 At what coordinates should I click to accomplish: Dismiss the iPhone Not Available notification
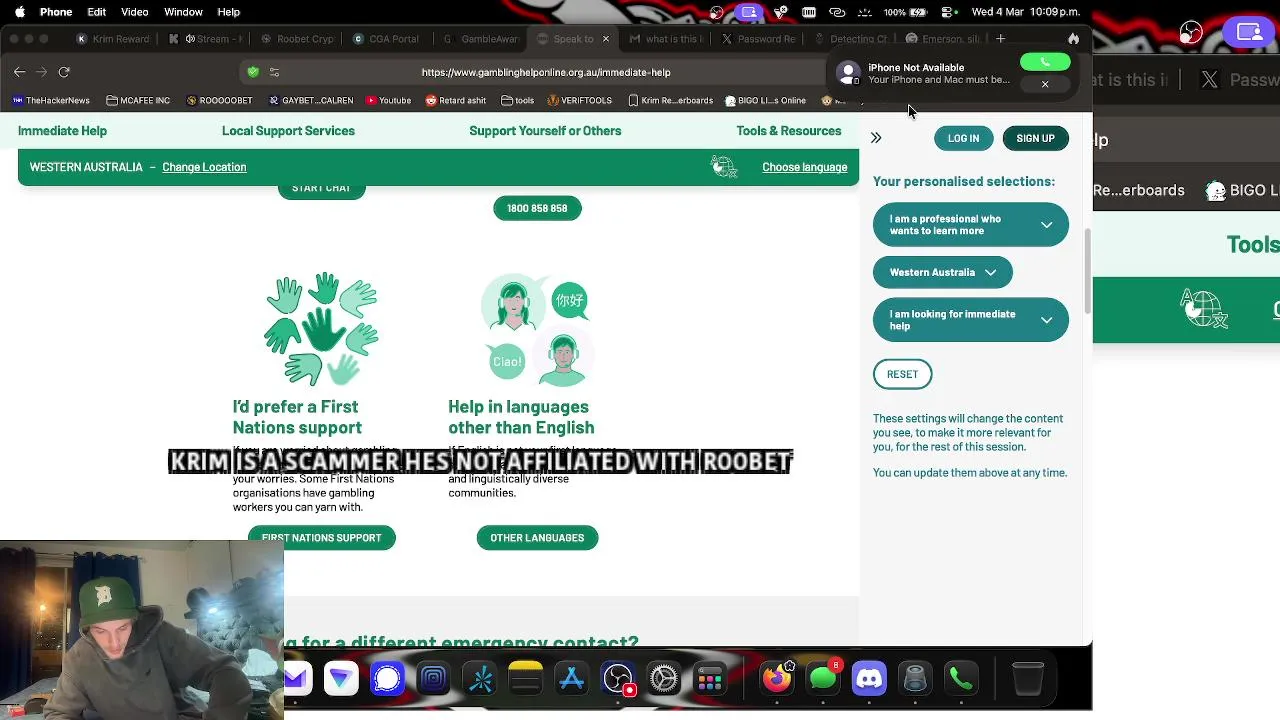point(1045,84)
